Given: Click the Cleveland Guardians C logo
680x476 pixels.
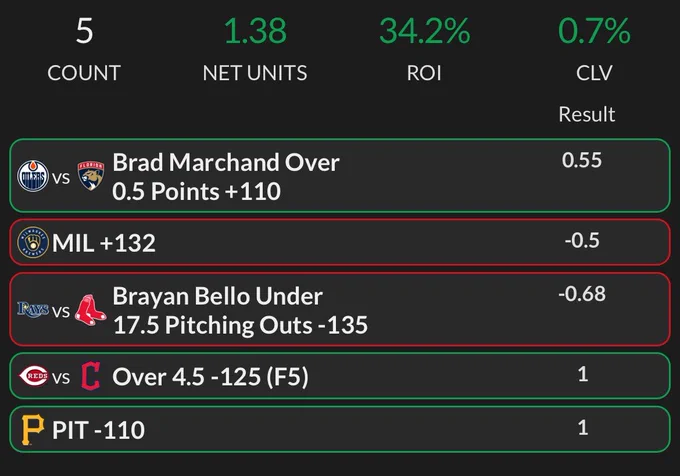Looking at the screenshot, I should tap(91, 376).
